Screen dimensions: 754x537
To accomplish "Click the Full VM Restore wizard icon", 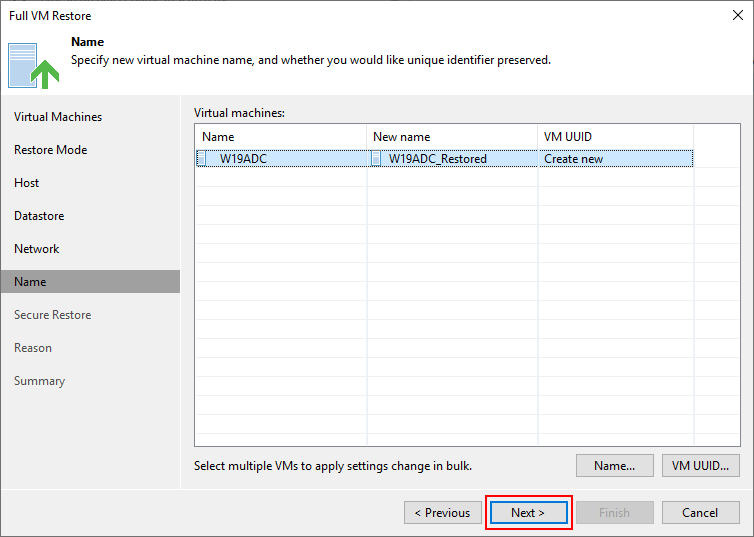I will pyautogui.click(x=33, y=66).
